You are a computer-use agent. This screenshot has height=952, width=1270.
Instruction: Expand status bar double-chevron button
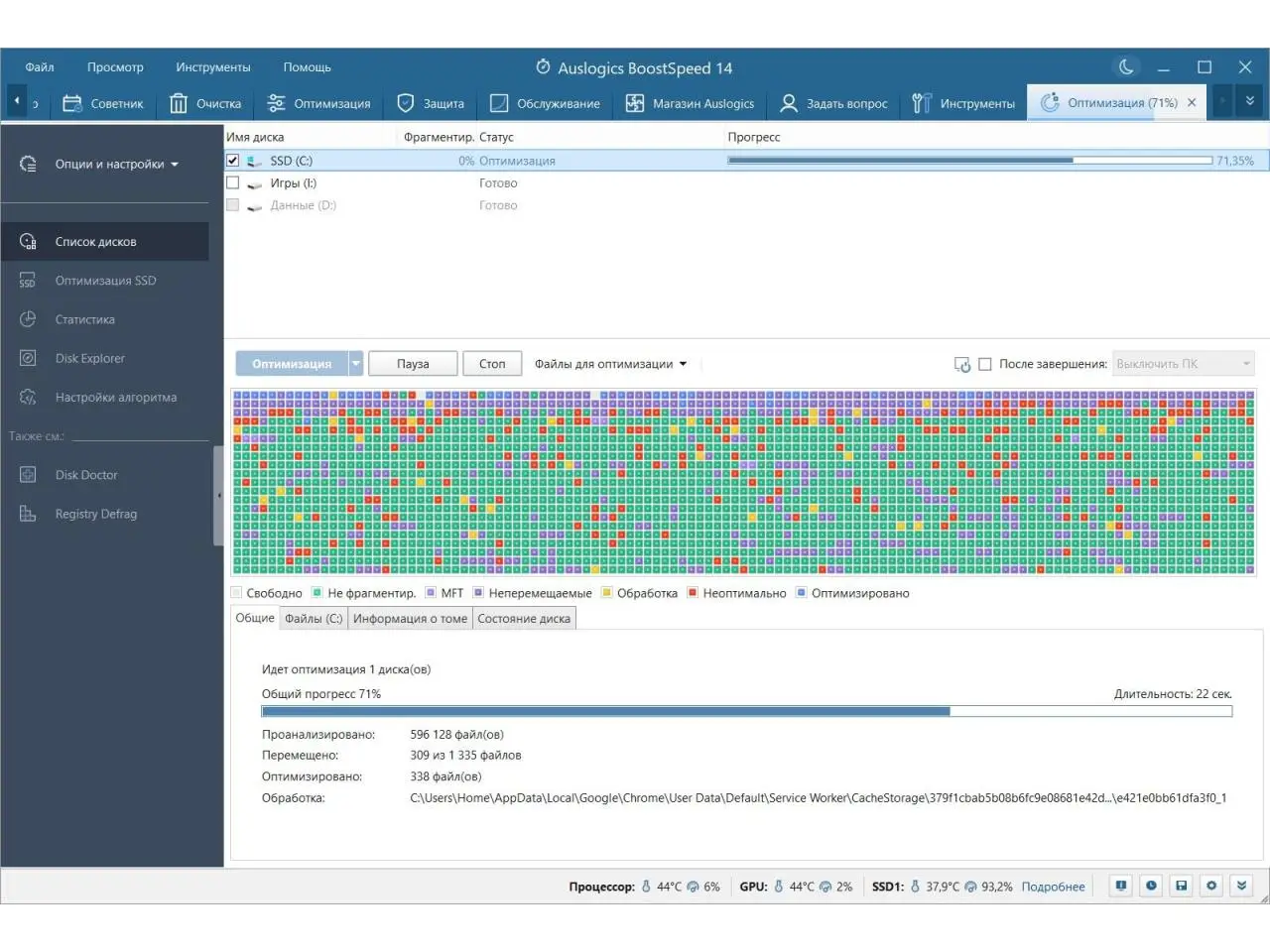(1241, 886)
